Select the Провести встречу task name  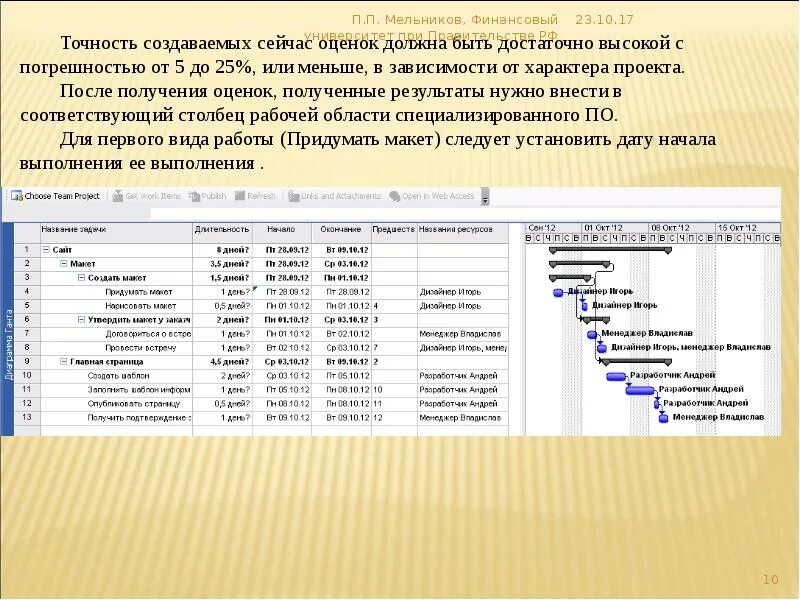140,348
